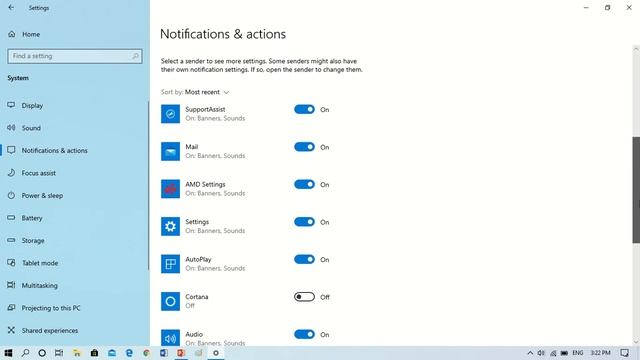
Task: Launch Microsoft Edge from the taskbar
Action: 129,353
